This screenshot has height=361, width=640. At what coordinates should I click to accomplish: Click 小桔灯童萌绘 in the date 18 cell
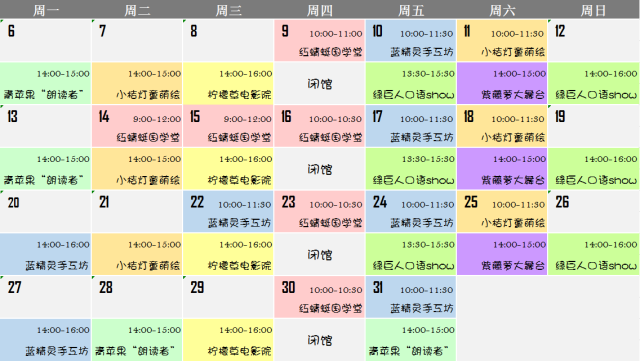click(513, 138)
